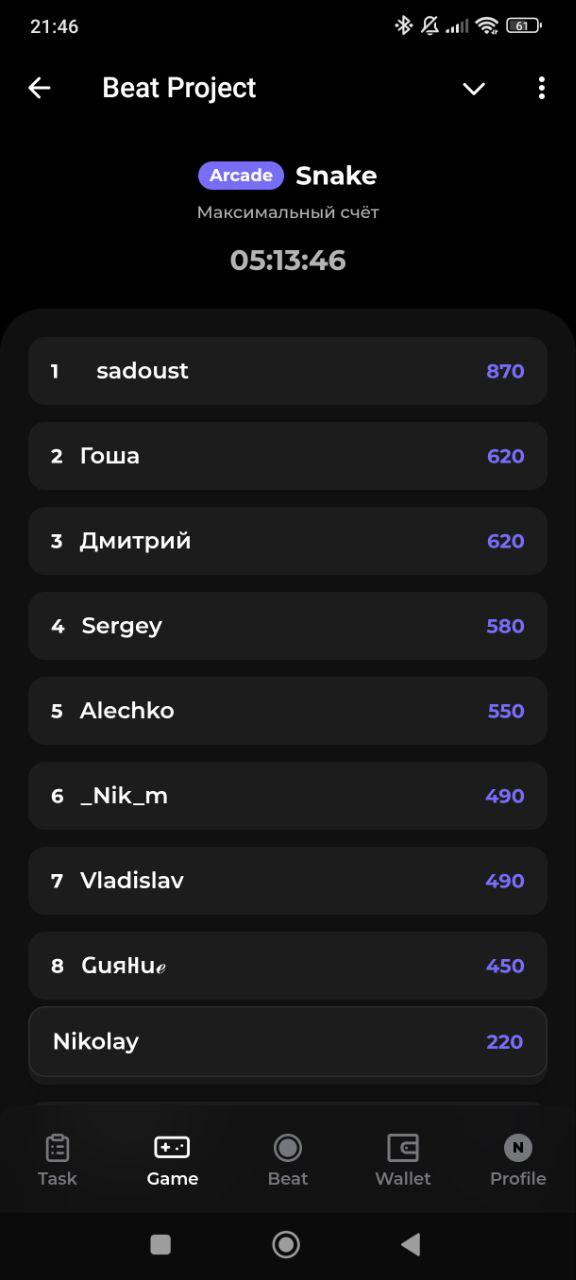
Task: Select Дмитрий's leaderboard row
Action: click(x=288, y=541)
